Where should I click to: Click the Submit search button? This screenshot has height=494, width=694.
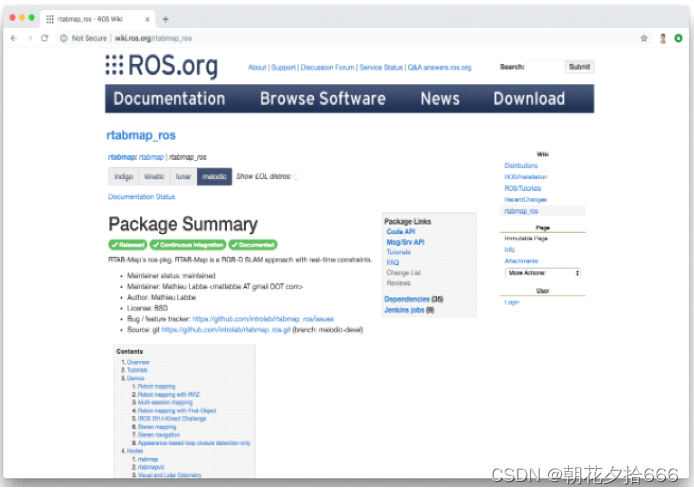click(x=579, y=67)
